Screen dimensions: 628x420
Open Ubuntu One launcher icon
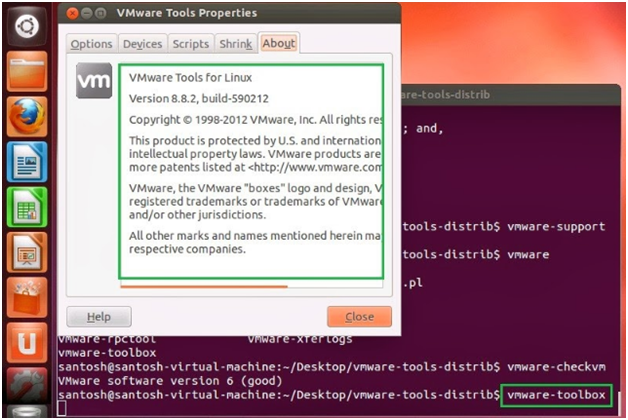[x=27, y=343]
